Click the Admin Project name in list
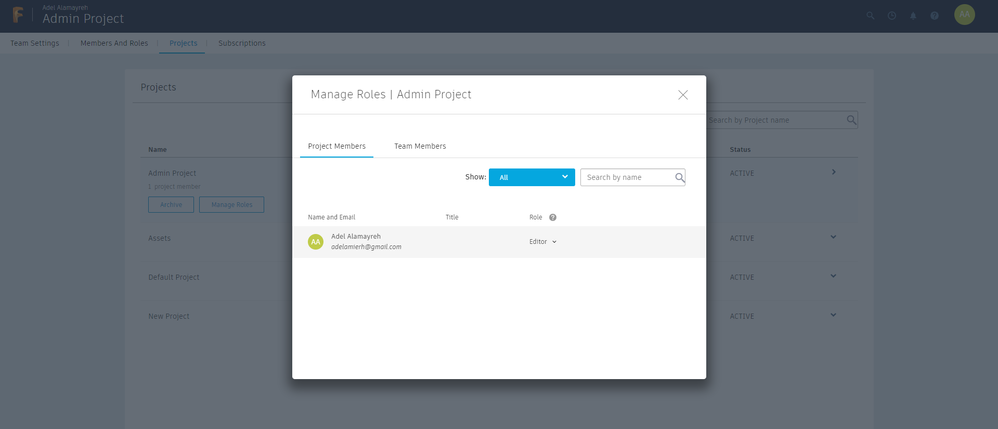The image size is (998, 429). click(x=172, y=173)
